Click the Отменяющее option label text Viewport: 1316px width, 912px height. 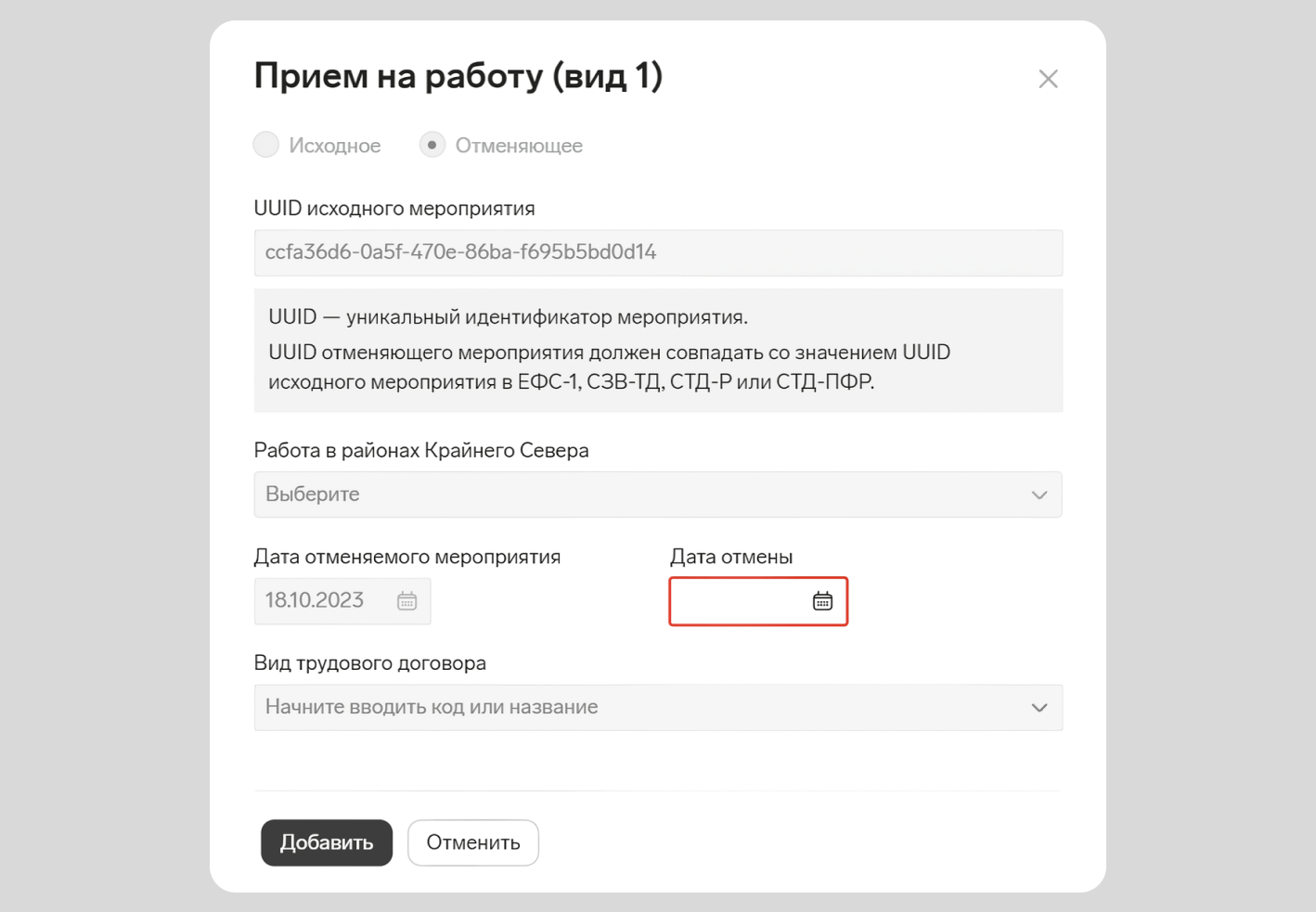(519, 146)
